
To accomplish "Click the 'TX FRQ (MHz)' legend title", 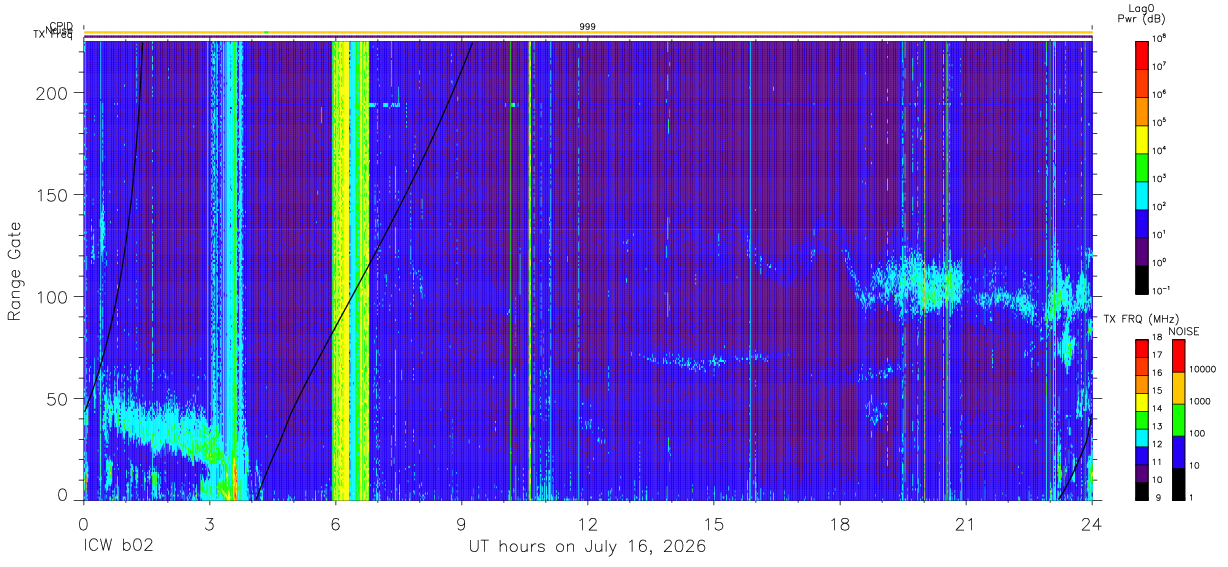I will click(x=1139, y=318).
